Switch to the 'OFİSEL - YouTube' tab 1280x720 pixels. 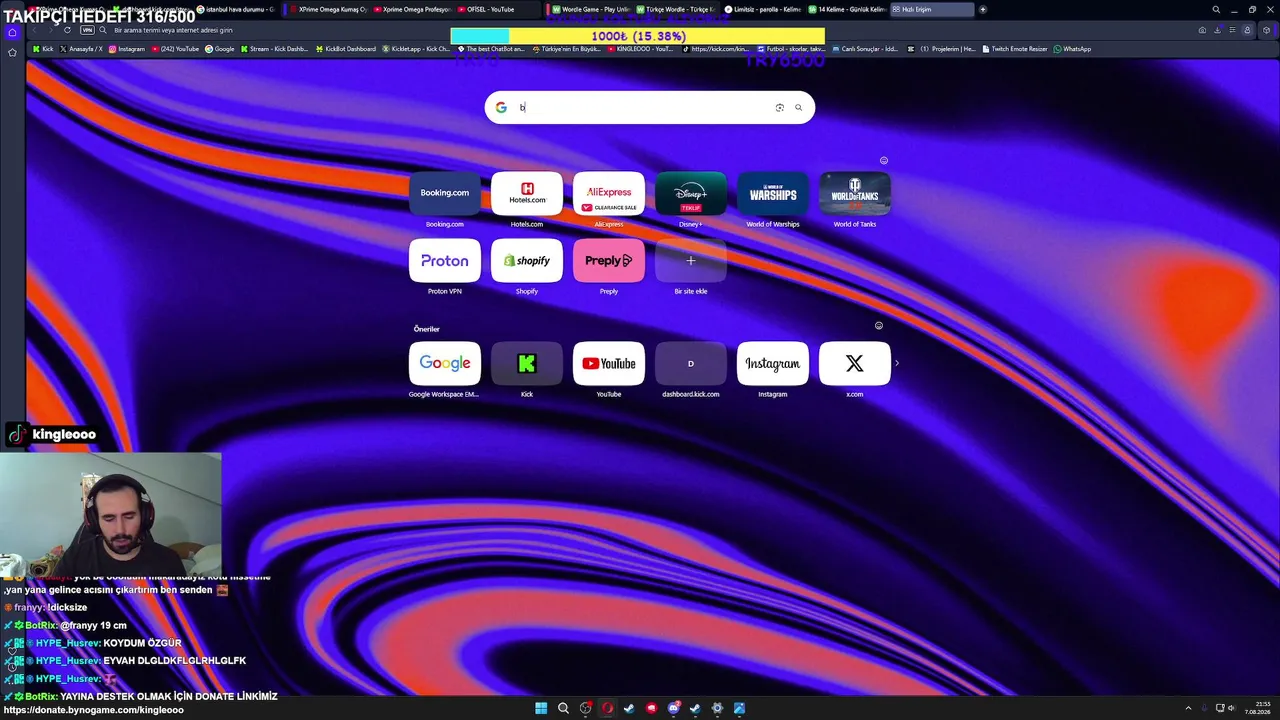(500, 9)
